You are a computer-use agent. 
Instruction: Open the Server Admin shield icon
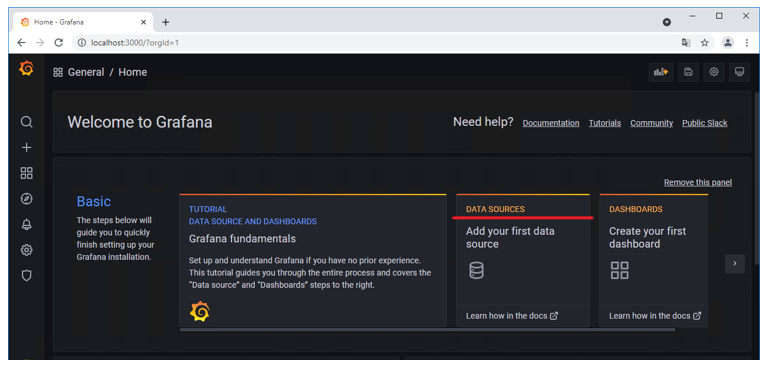pos(27,276)
